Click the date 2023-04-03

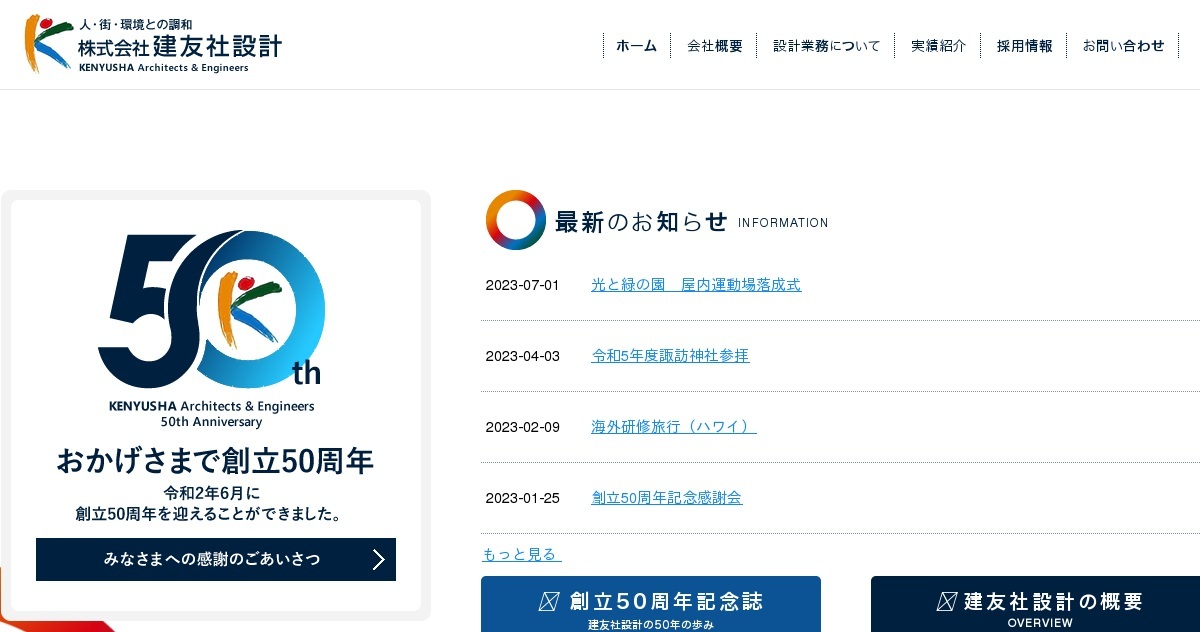523,356
